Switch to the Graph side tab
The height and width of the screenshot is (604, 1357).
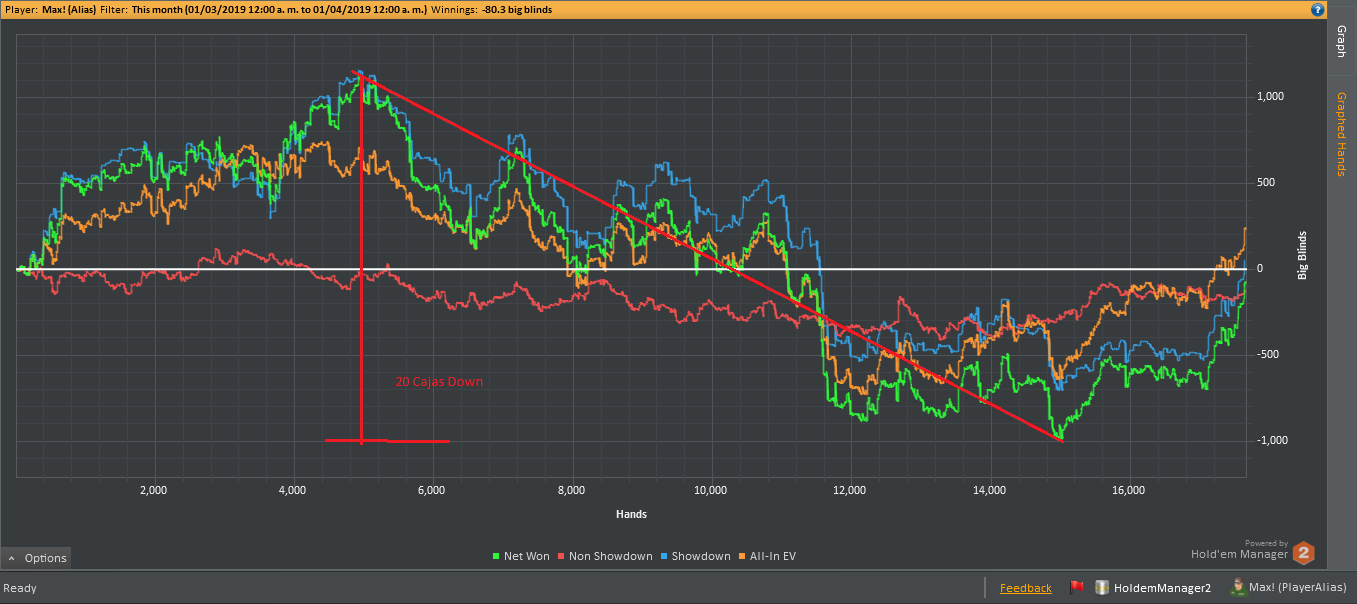tap(1341, 42)
